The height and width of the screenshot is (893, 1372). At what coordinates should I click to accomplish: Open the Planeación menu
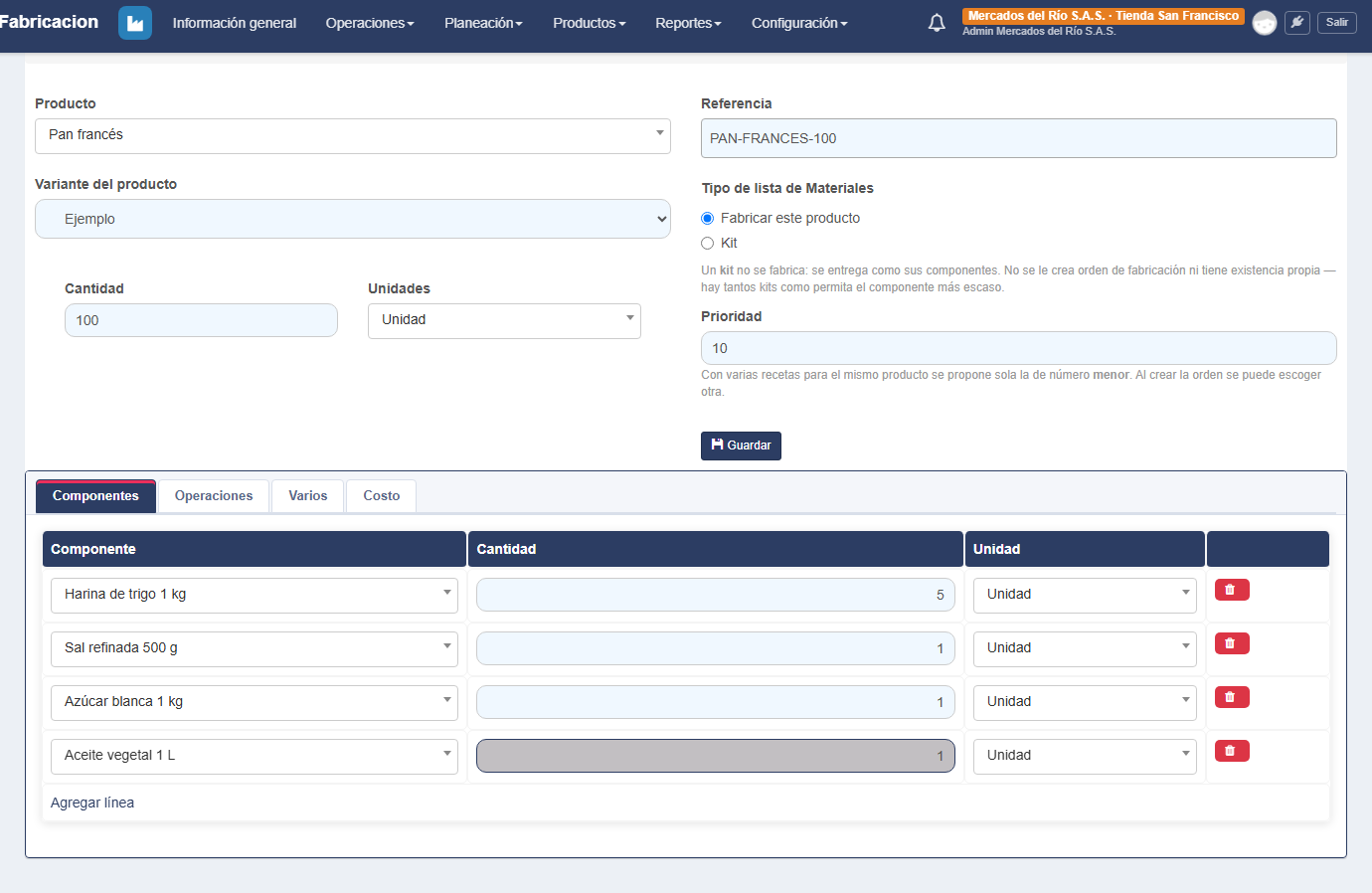[483, 23]
